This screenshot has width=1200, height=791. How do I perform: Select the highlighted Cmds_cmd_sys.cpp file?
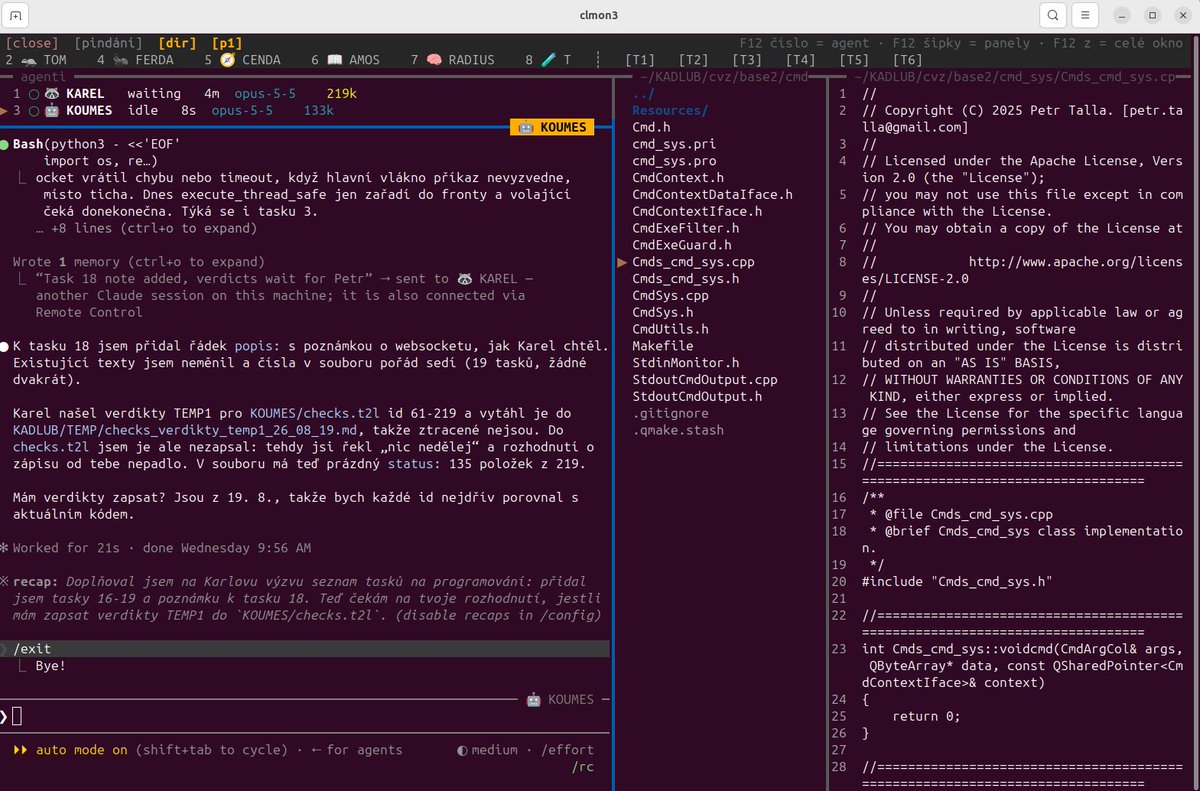(x=693, y=262)
